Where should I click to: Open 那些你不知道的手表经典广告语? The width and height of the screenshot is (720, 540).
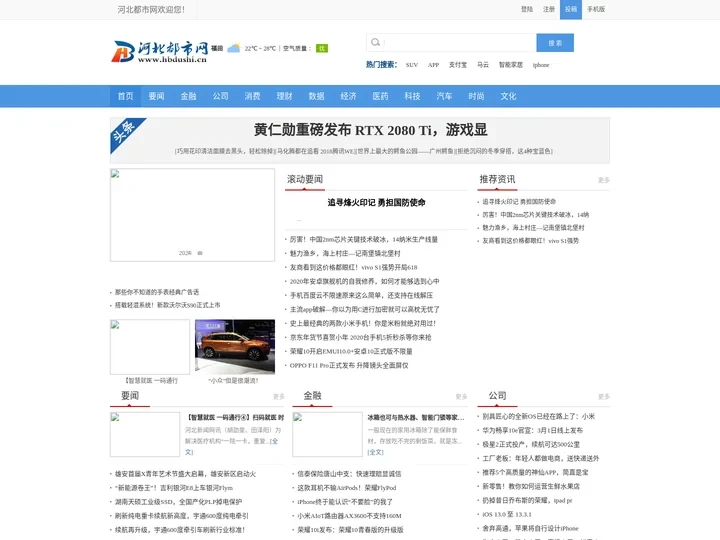tap(157, 292)
